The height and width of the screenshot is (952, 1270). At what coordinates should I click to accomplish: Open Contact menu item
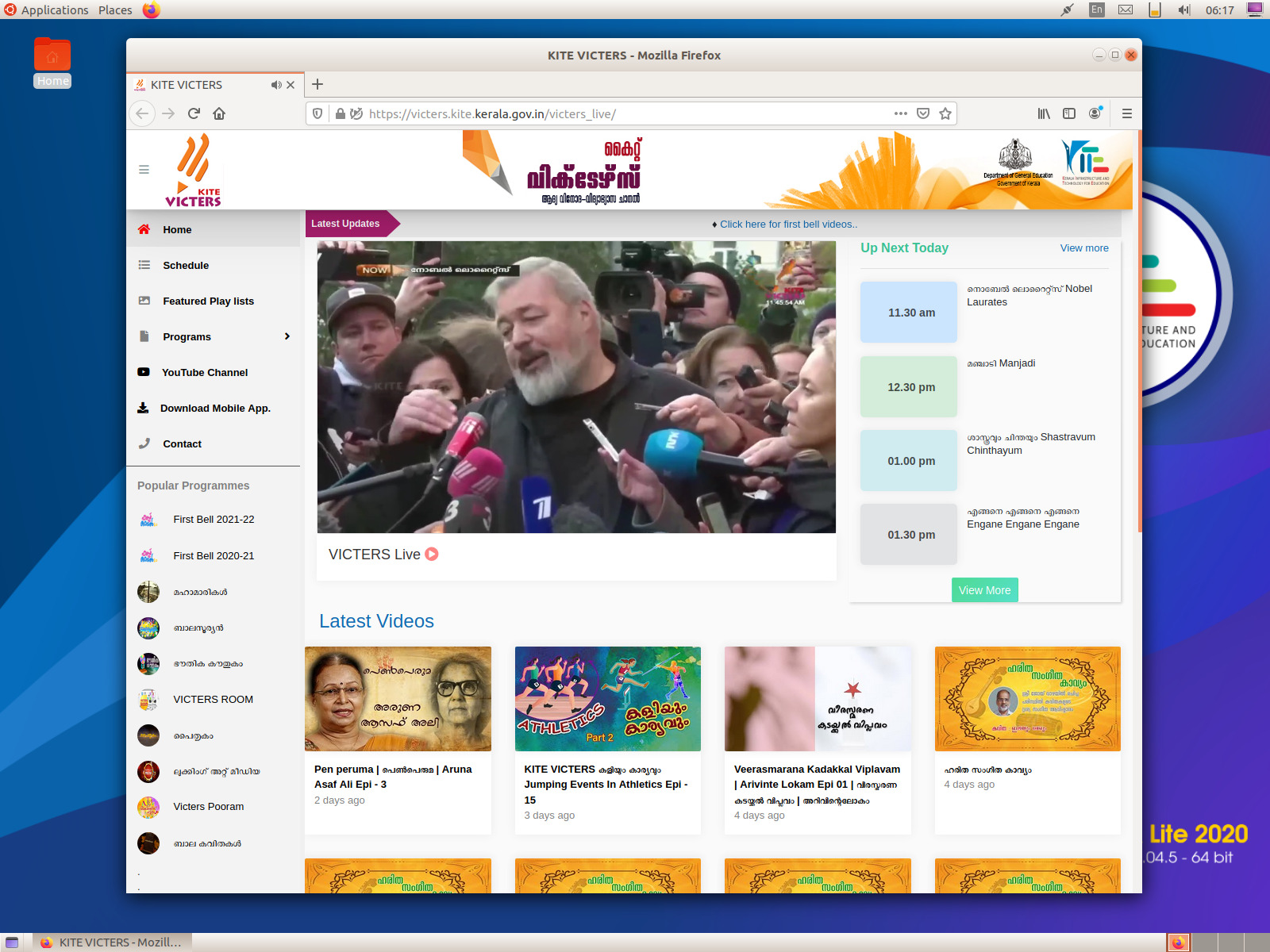click(213, 443)
